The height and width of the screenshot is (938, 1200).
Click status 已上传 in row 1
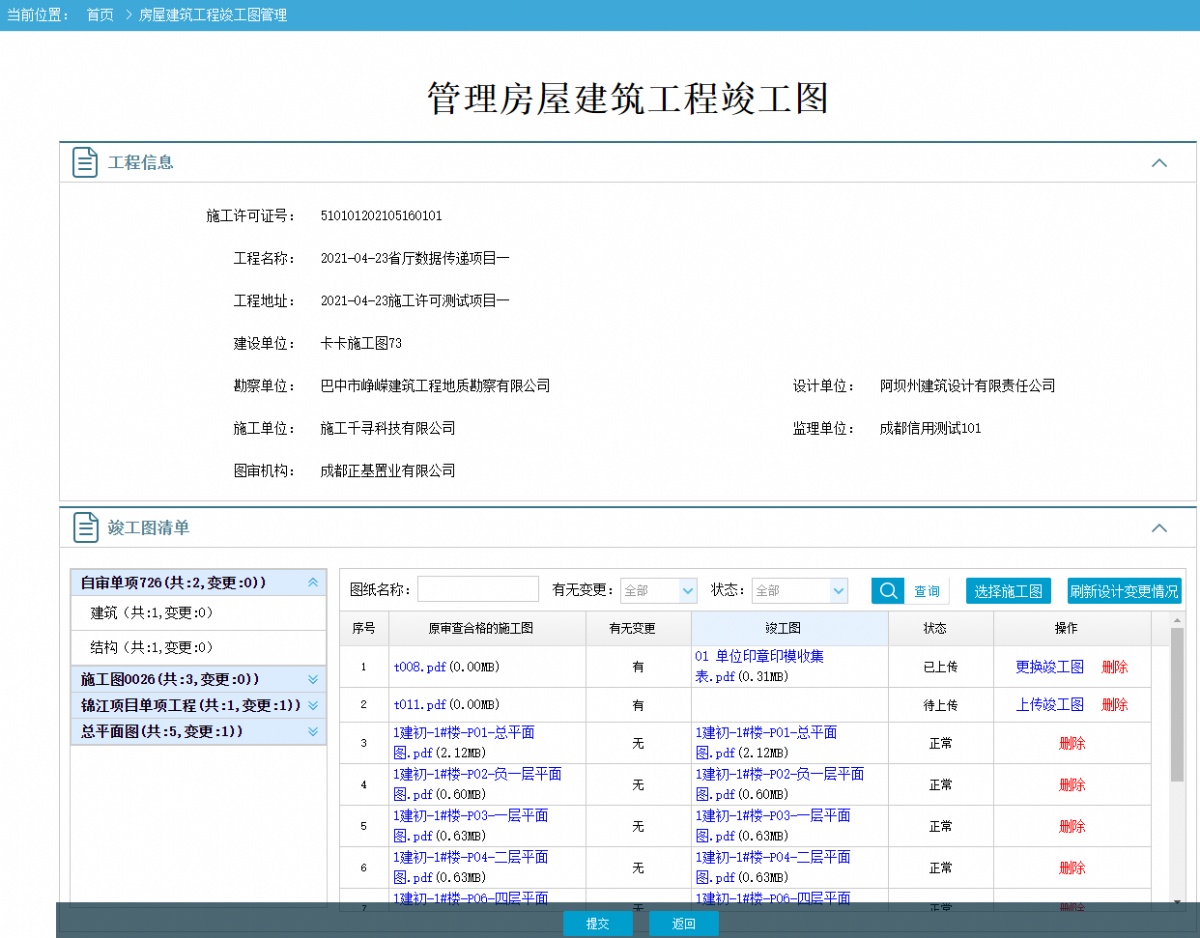[x=941, y=667]
